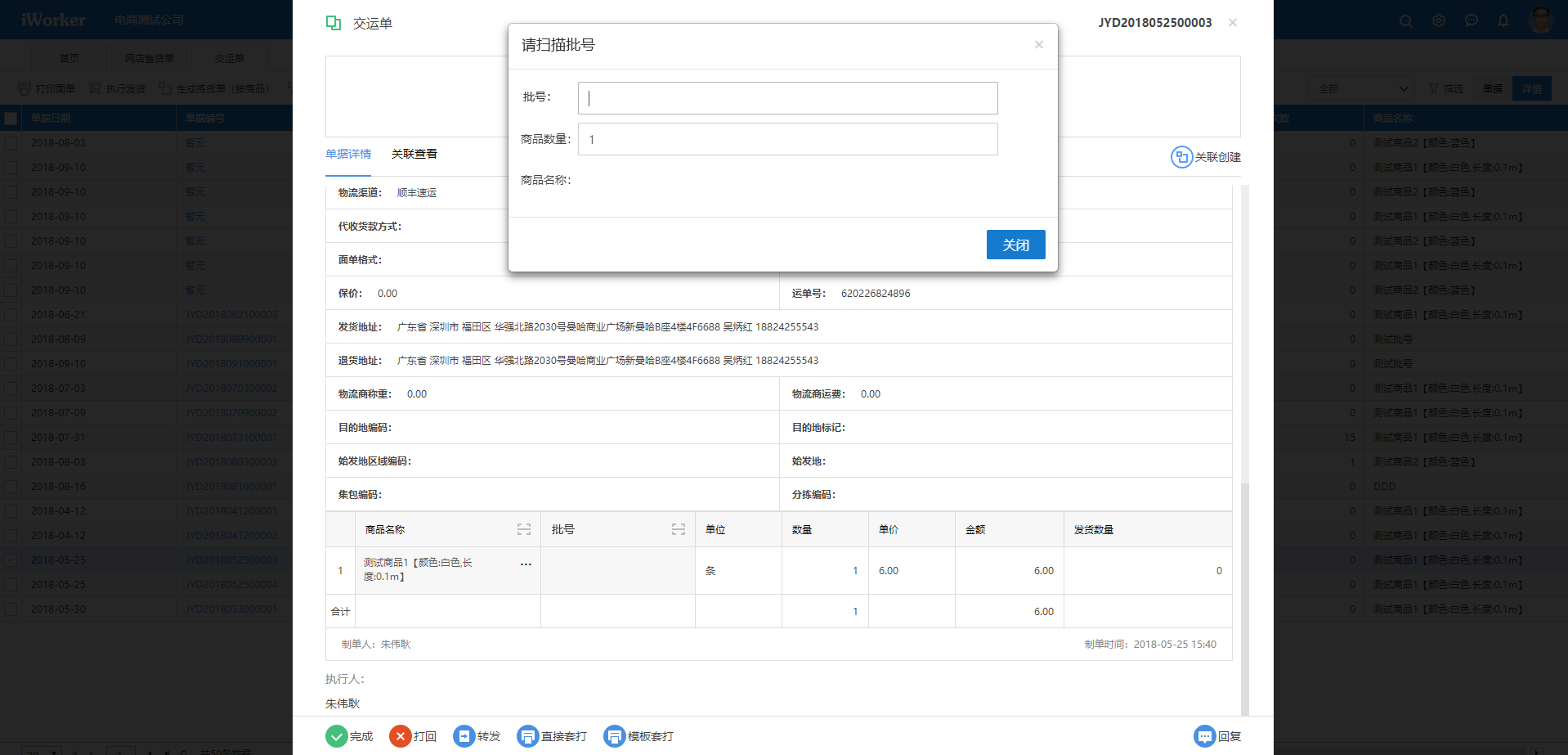
Task: Click the 转发 forward icon
Action: click(464, 736)
